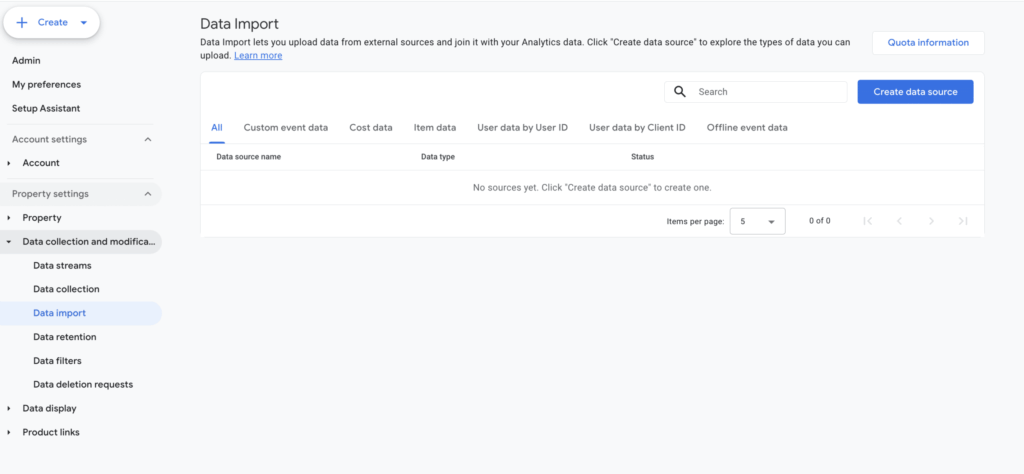Screen dimensions: 1024x474
Task: Go to the next page arrow
Action: 931,221
